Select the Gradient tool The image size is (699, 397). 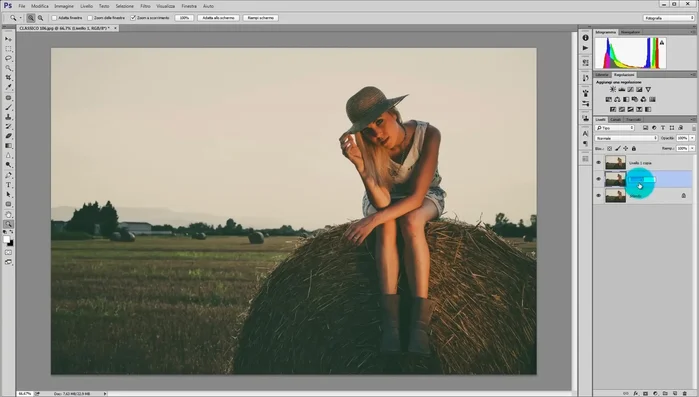(8, 146)
